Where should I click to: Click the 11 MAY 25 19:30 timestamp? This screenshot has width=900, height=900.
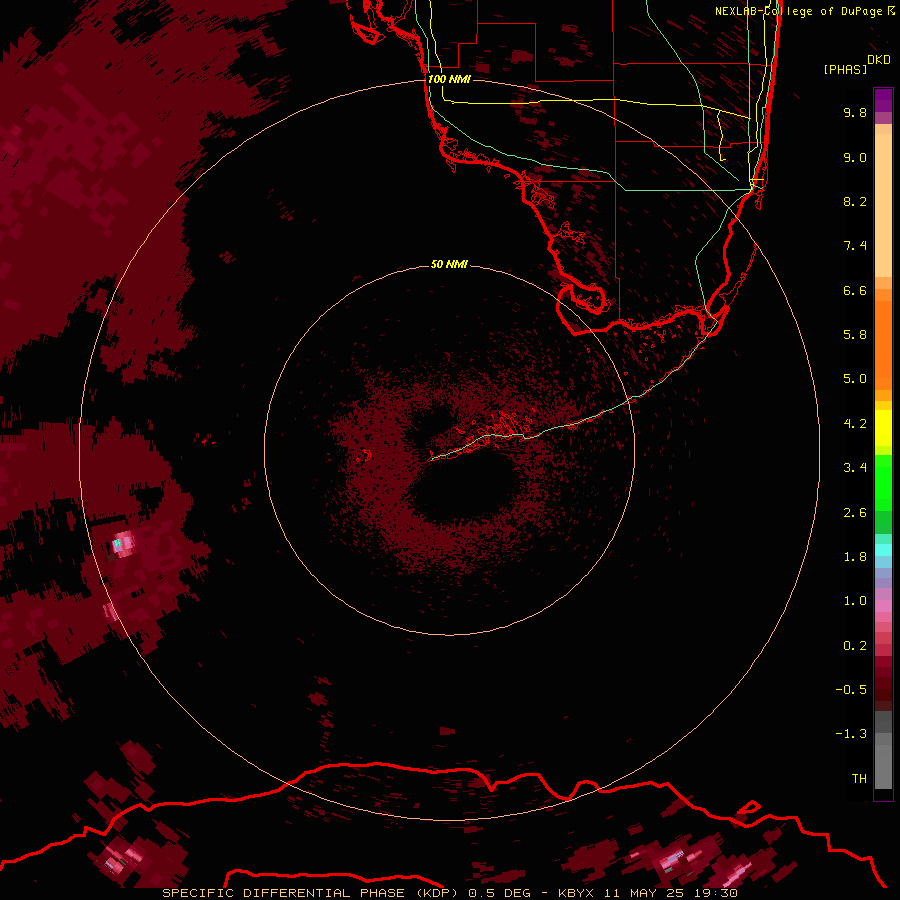pos(670,893)
